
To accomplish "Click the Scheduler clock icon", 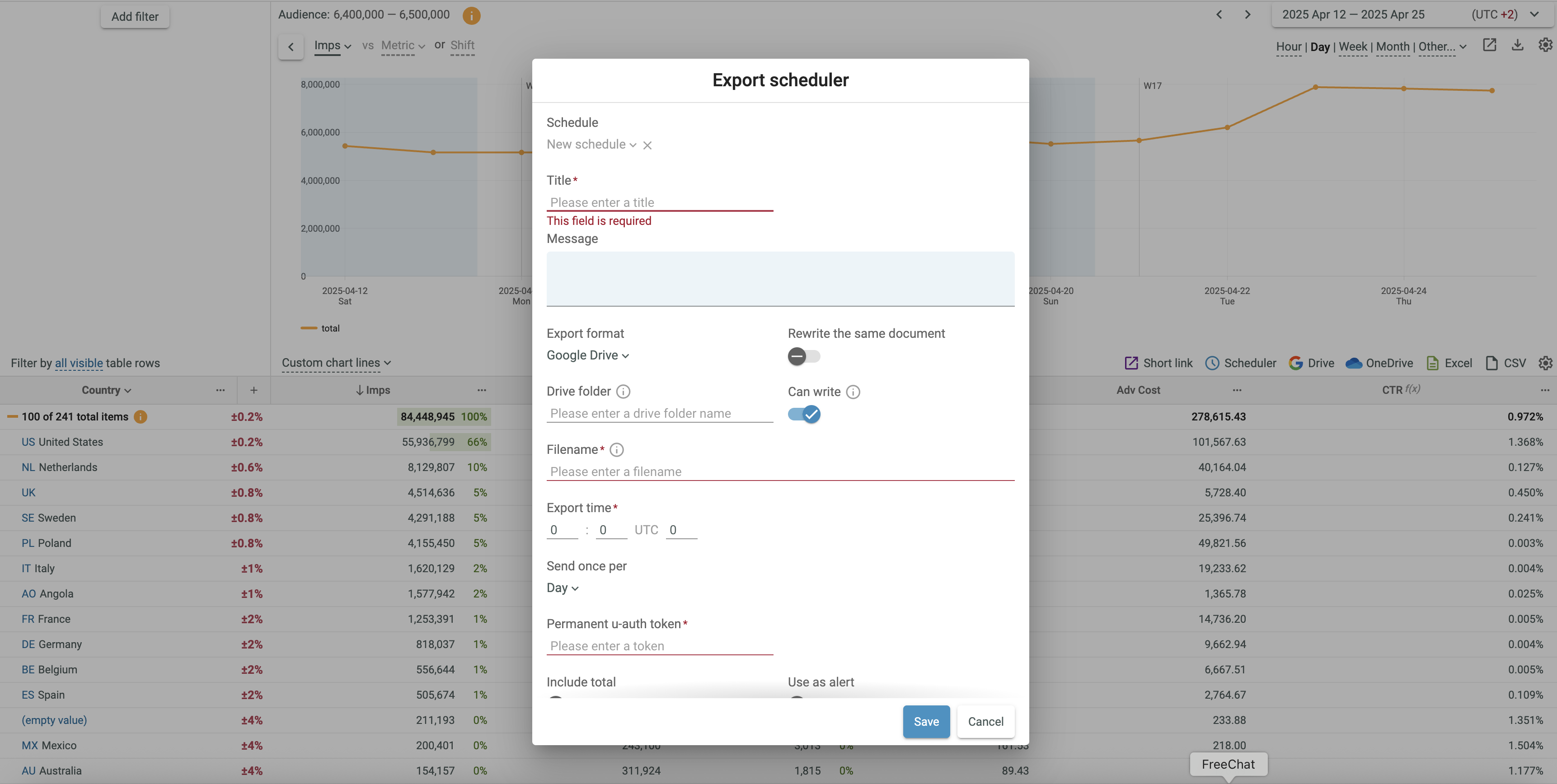I will pyautogui.click(x=1212, y=363).
